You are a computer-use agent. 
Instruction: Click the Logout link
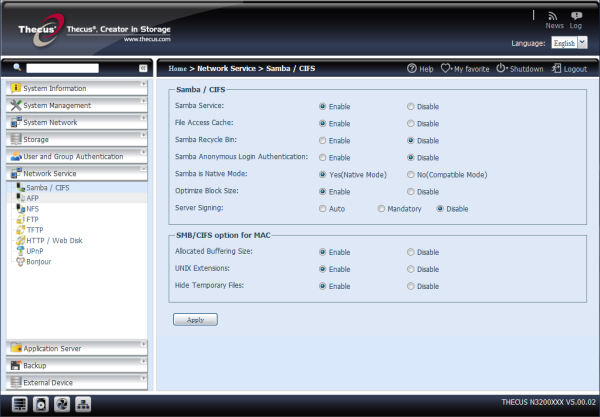point(569,69)
